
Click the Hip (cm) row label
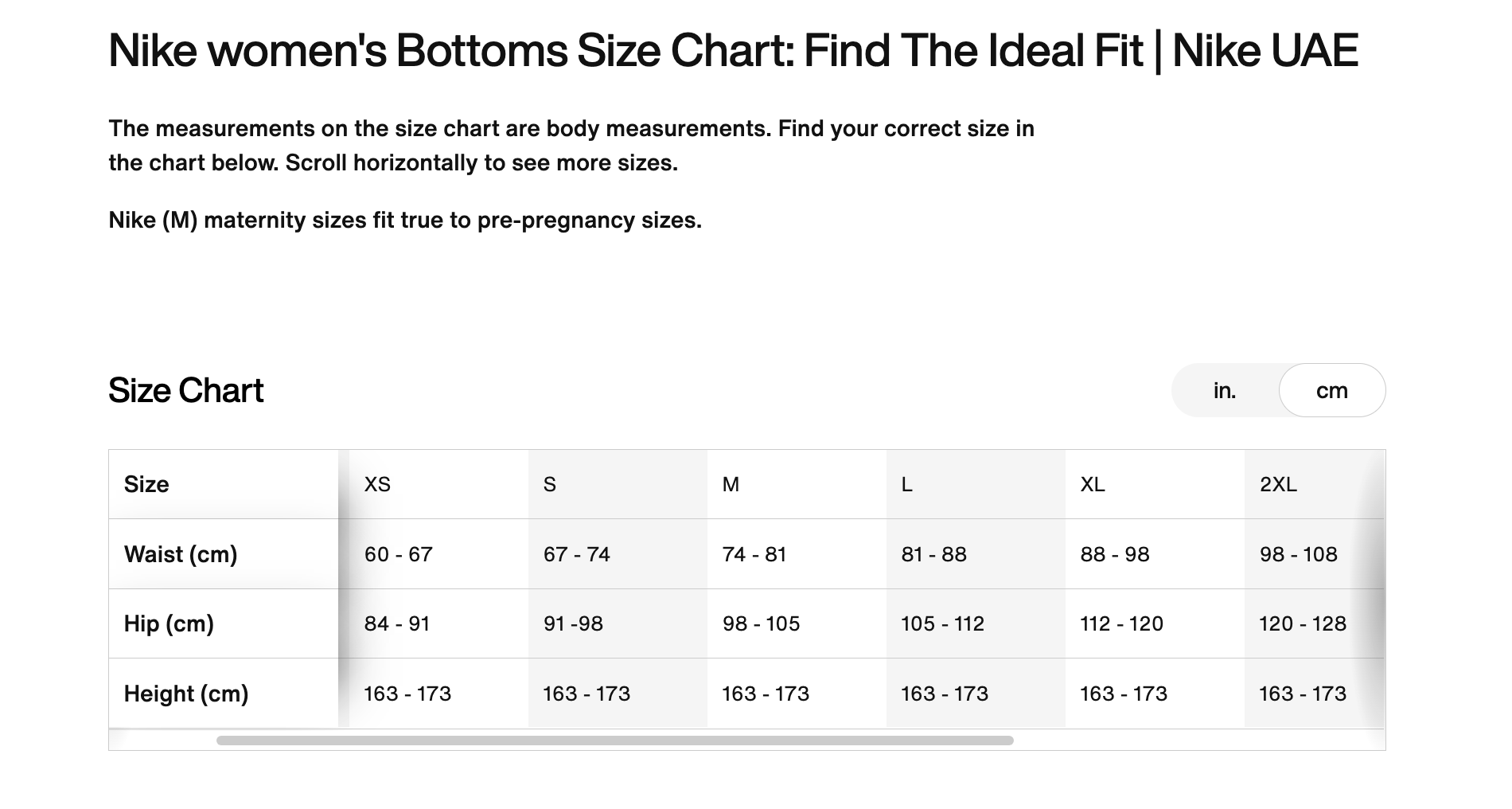[x=169, y=623]
